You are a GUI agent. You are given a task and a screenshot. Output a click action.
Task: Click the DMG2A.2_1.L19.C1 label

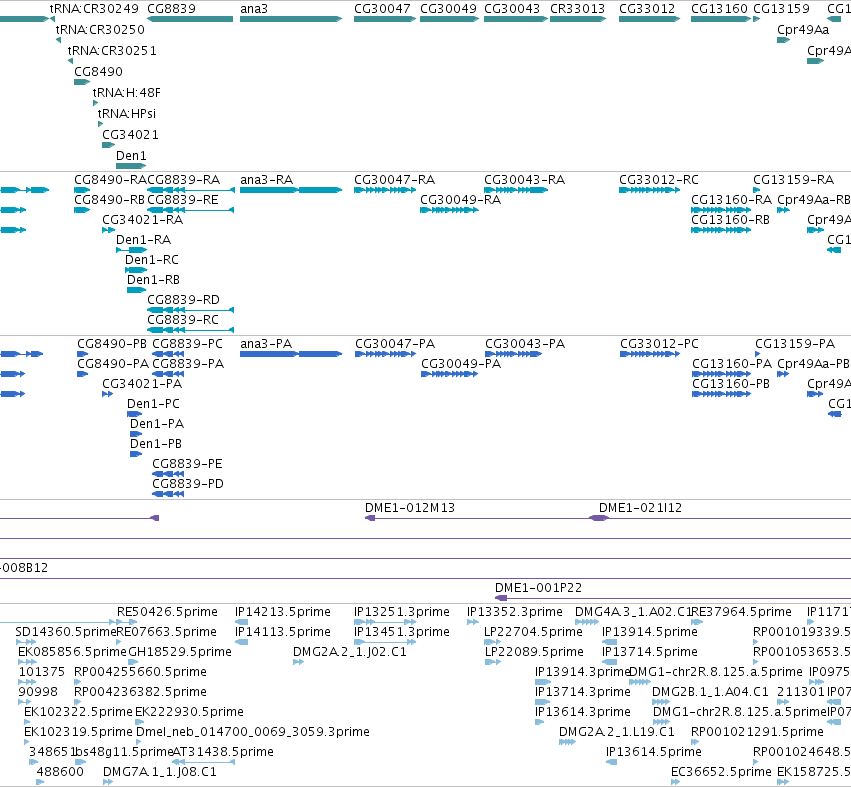617,732
